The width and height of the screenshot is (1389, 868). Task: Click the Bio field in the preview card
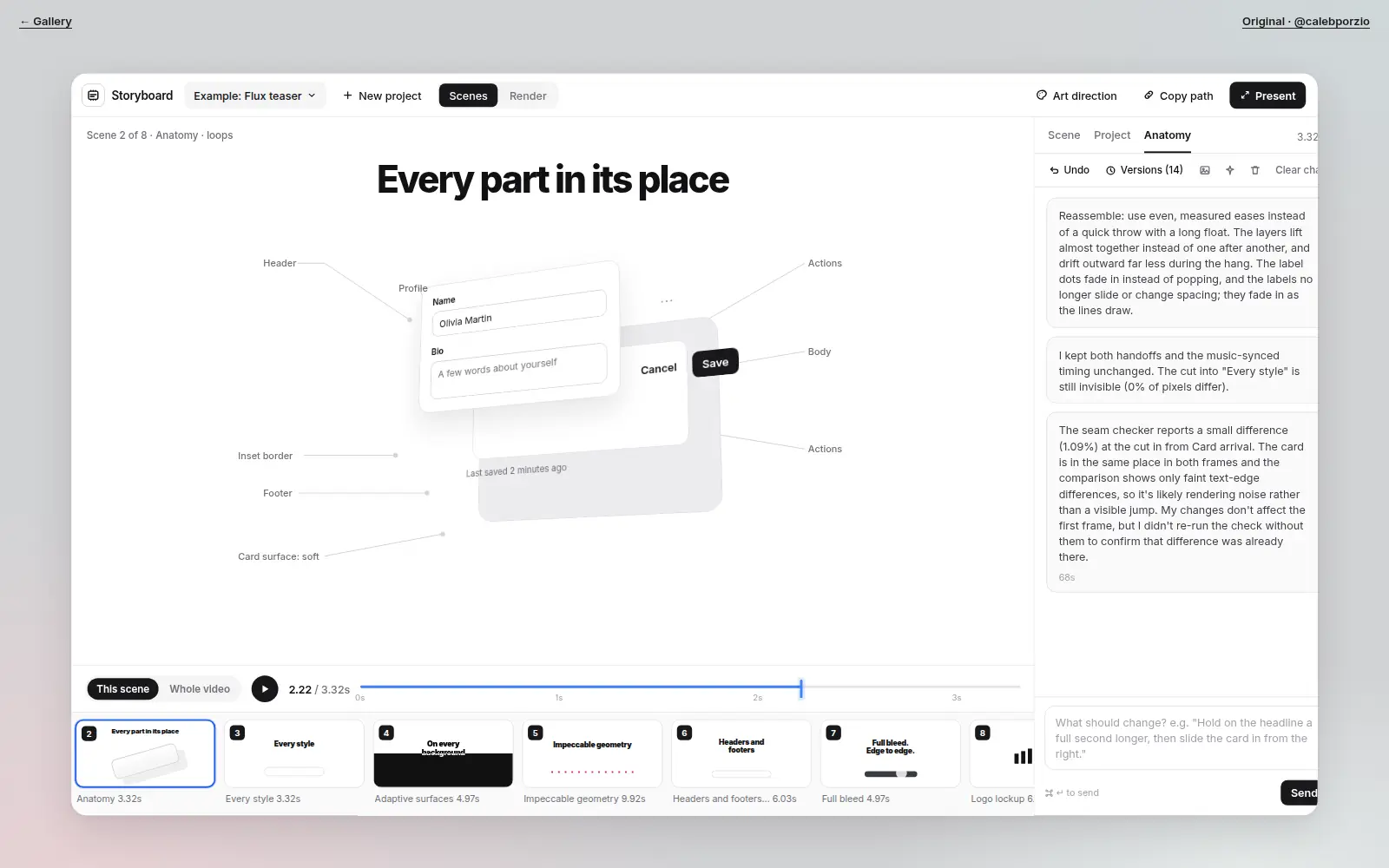click(x=519, y=372)
